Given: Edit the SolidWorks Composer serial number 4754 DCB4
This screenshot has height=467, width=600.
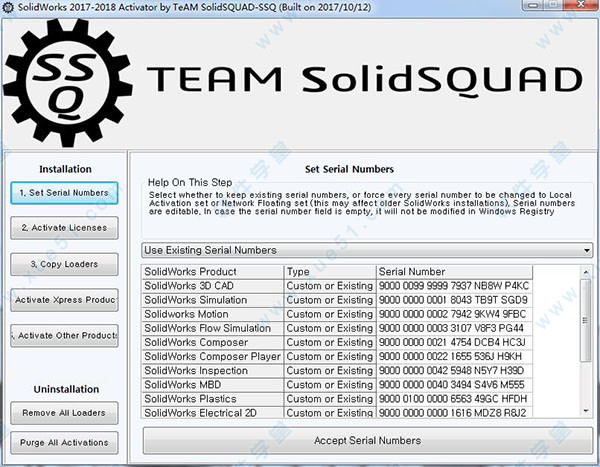Looking at the screenshot, I should (454, 343).
